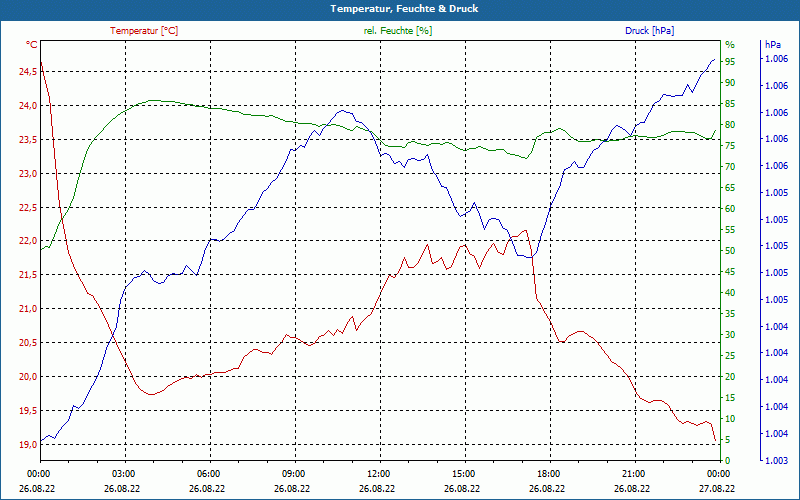Click the green % axis unit label
This screenshot has height=500, width=800.
(730, 45)
